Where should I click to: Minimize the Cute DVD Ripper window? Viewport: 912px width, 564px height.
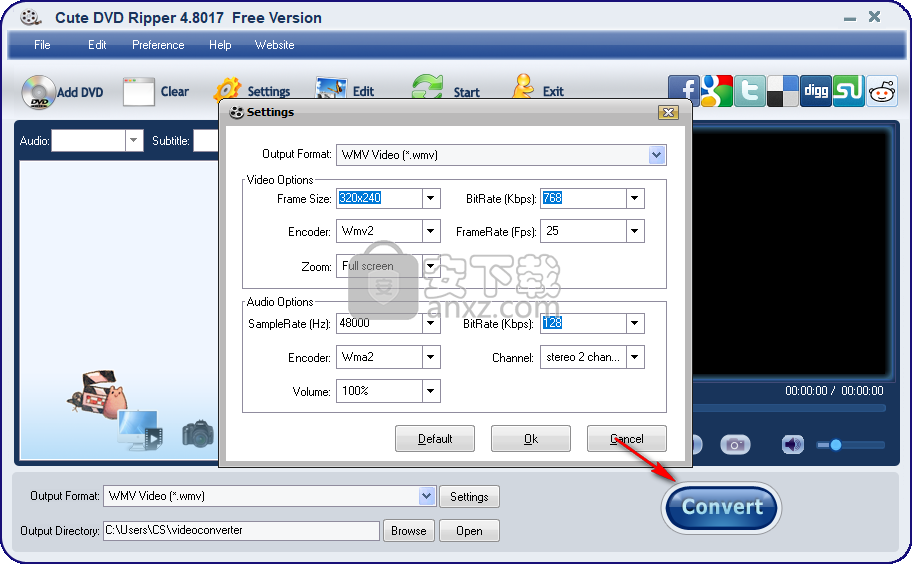850,19
